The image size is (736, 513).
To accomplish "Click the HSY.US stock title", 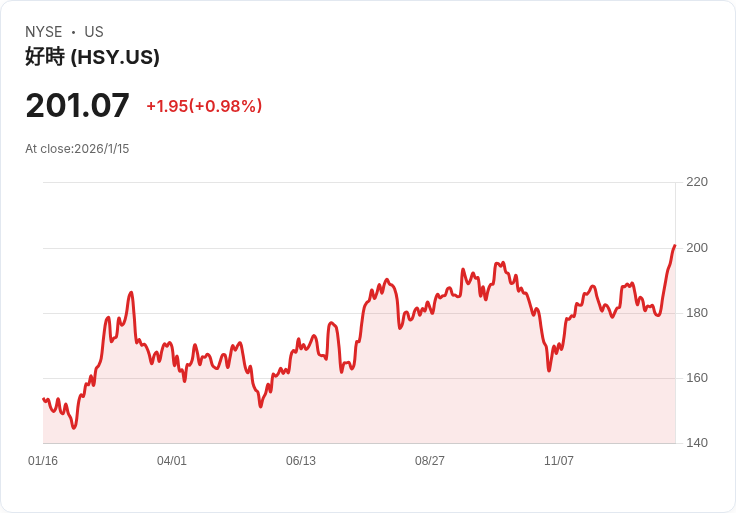I will tap(92, 57).
